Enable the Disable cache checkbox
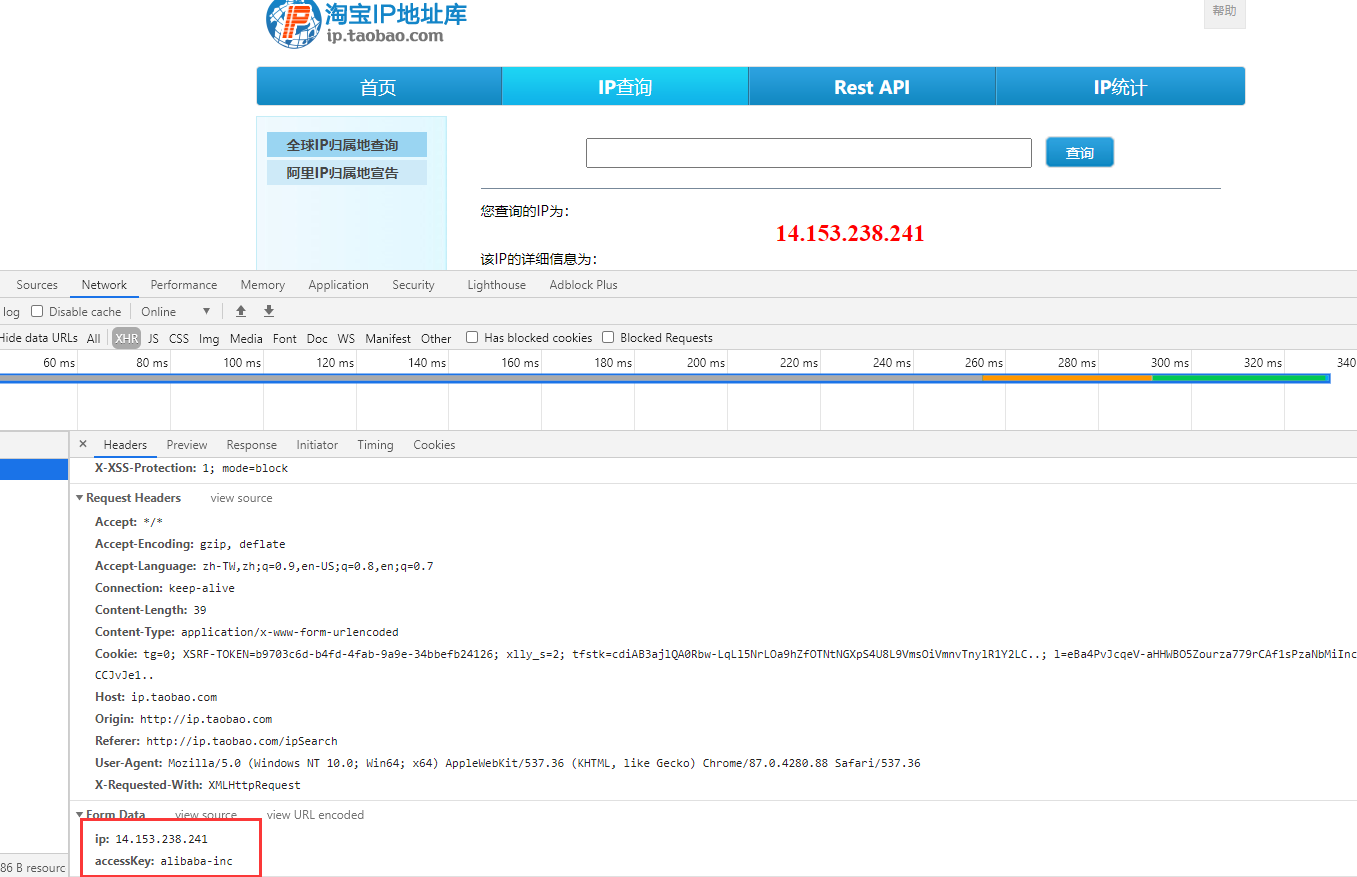This screenshot has width=1357, height=877. coord(37,311)
